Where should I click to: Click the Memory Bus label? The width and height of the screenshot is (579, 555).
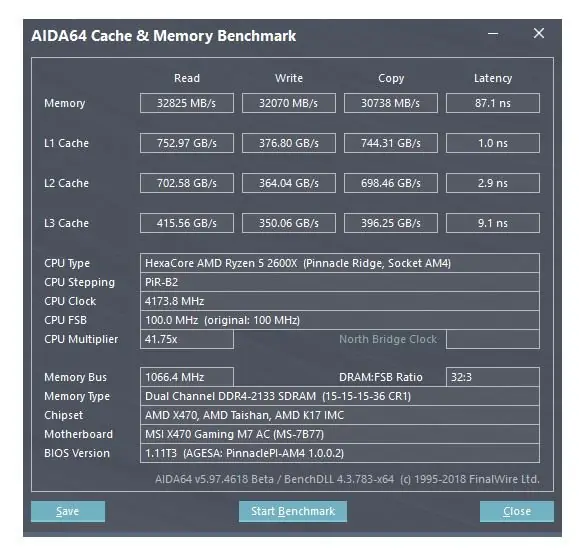click(x=75, y=377)
